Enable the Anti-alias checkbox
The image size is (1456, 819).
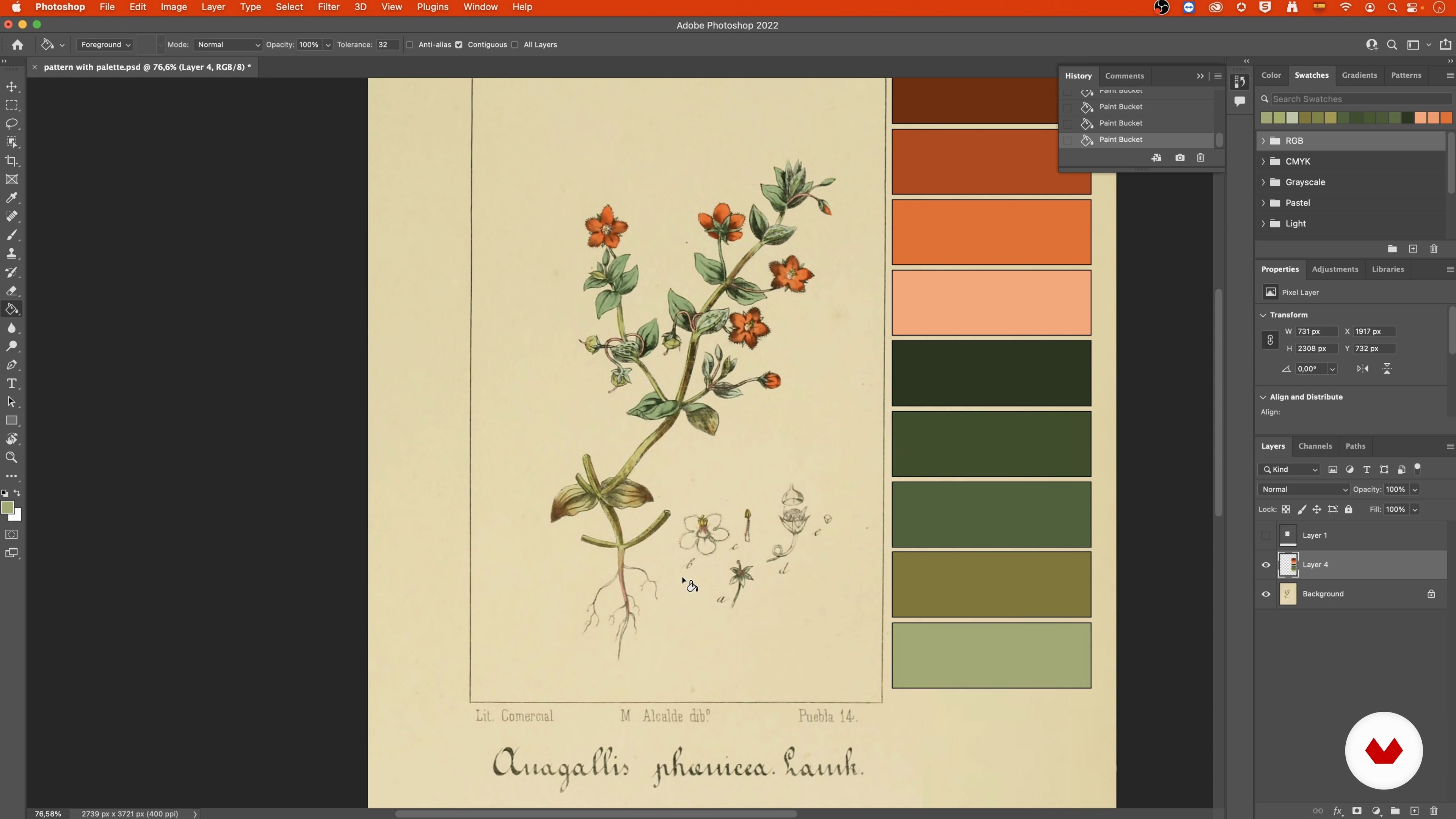point(409,45)
